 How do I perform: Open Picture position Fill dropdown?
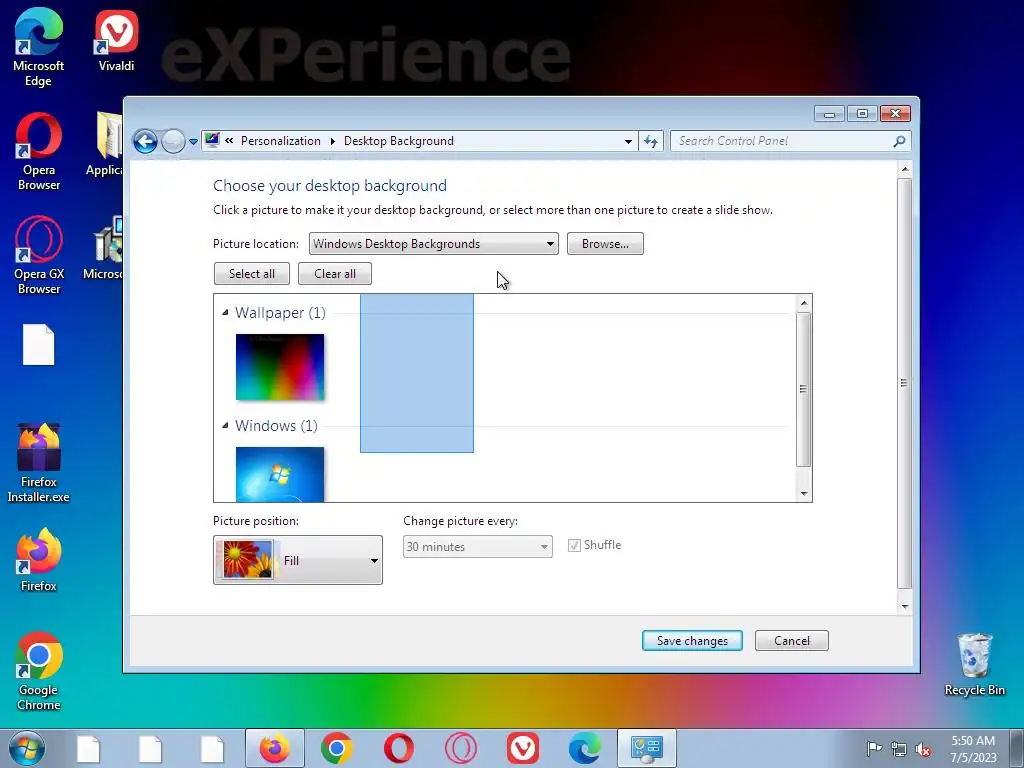click(298, 560)
